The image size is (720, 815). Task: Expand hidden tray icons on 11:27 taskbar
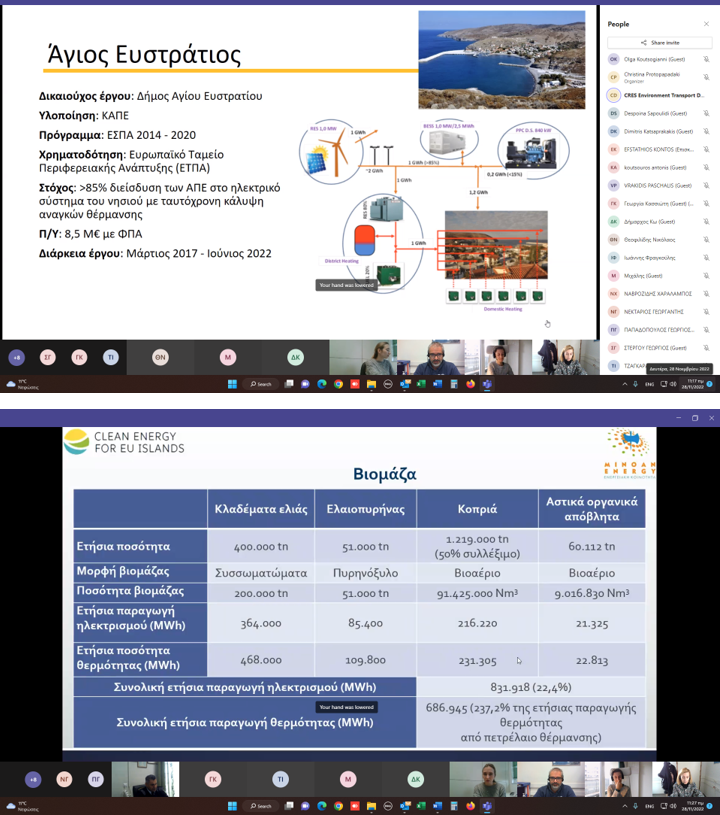[624, 806]
